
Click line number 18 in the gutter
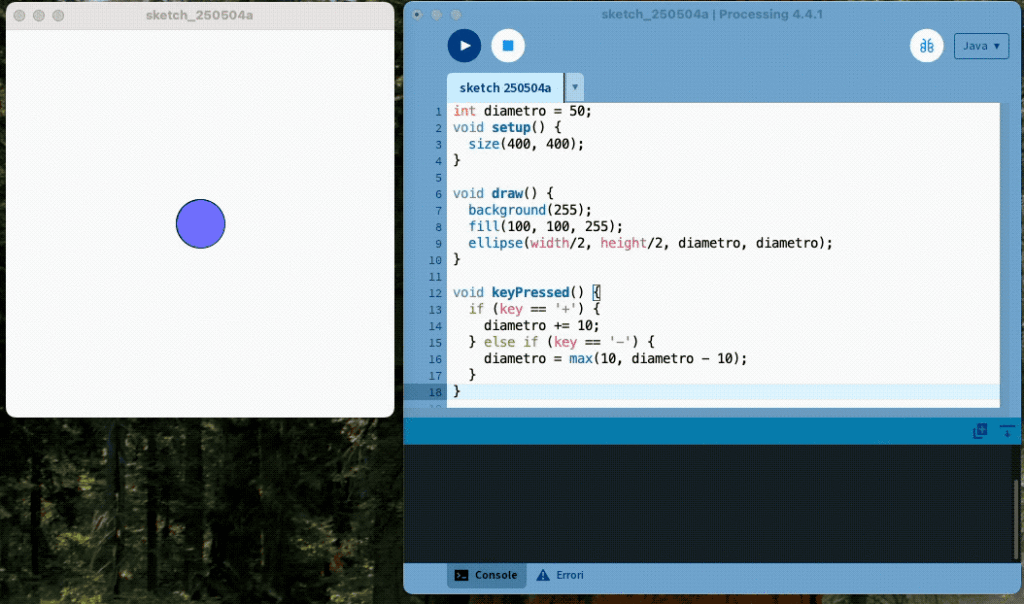click(435, 392)
